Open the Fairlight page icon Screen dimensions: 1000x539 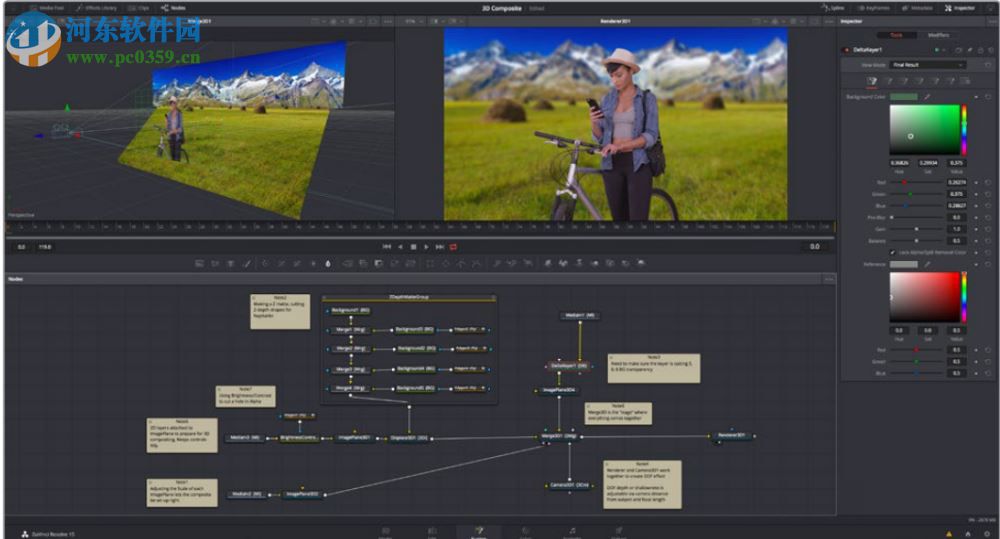(572, 531)
